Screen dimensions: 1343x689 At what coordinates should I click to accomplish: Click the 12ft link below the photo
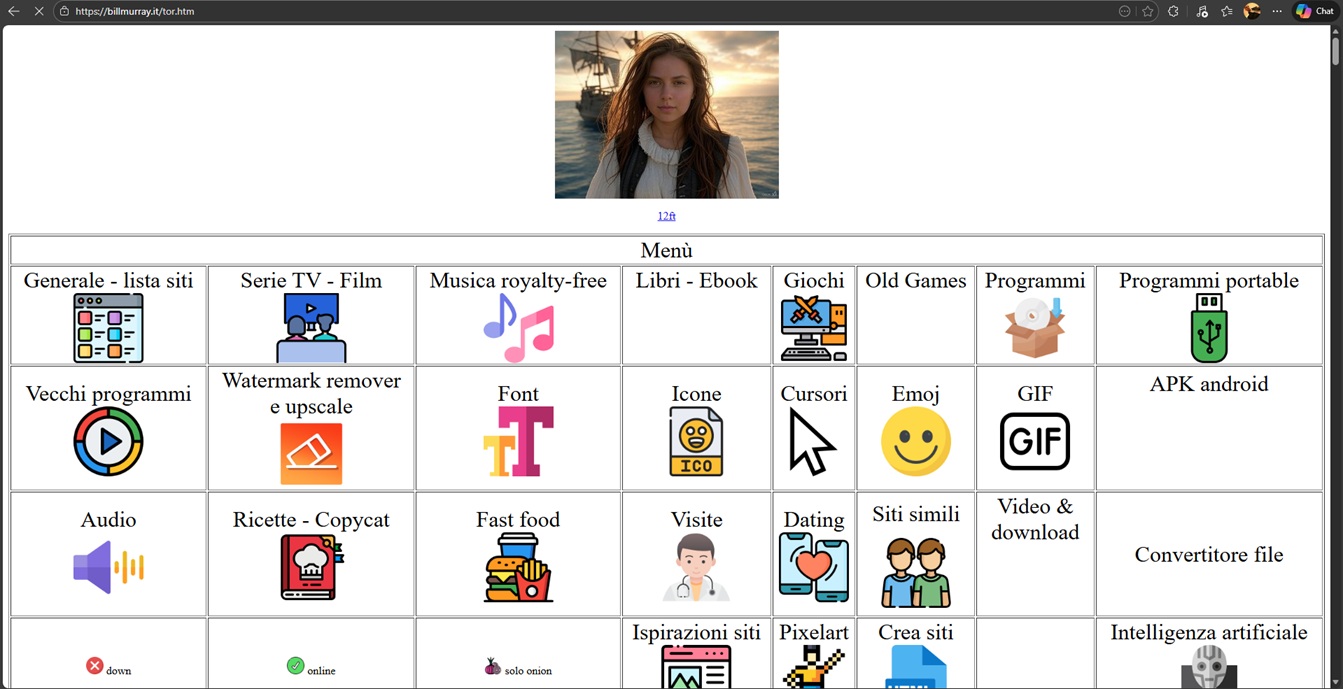coord(666,216)
